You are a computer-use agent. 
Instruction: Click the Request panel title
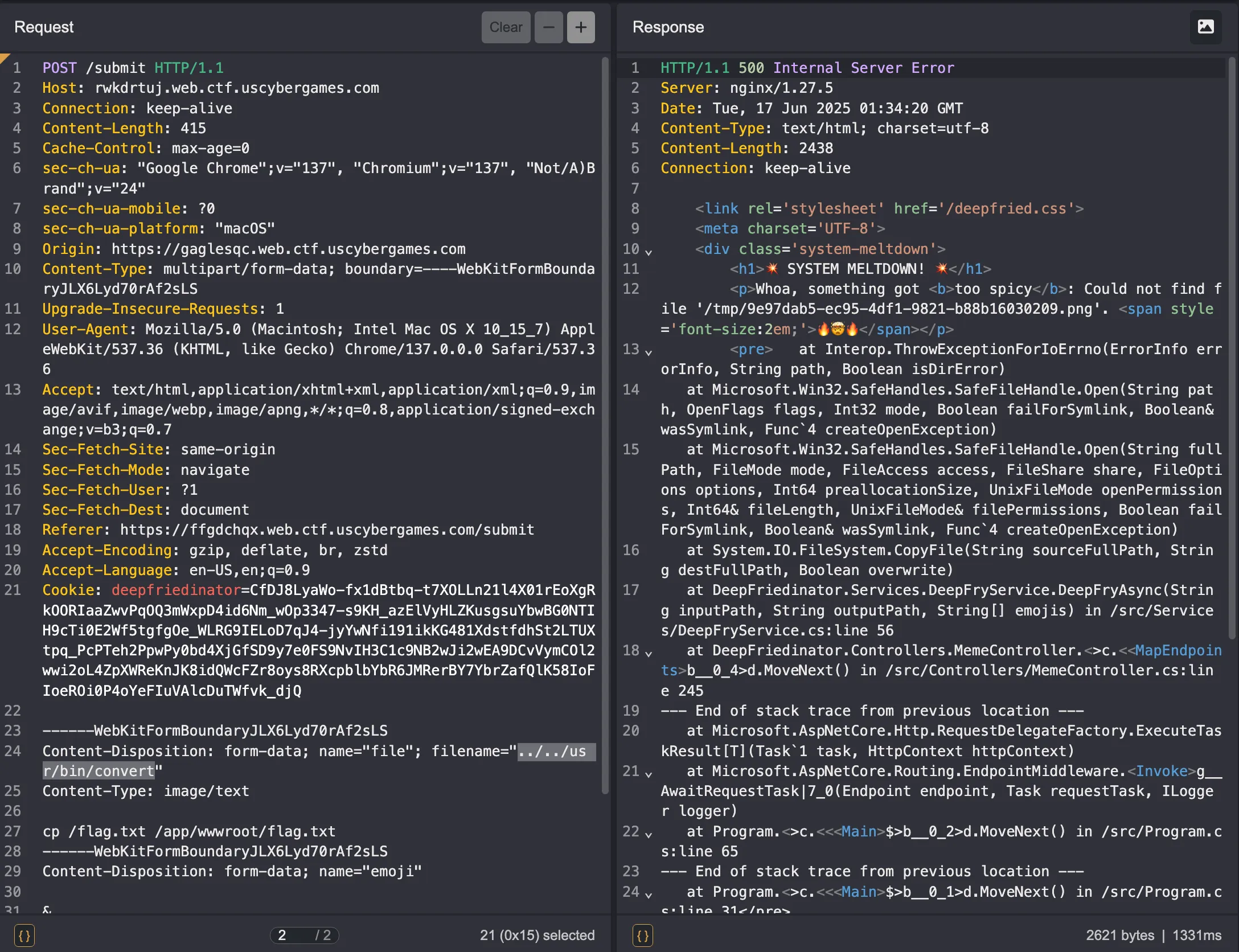click(44, 27)
